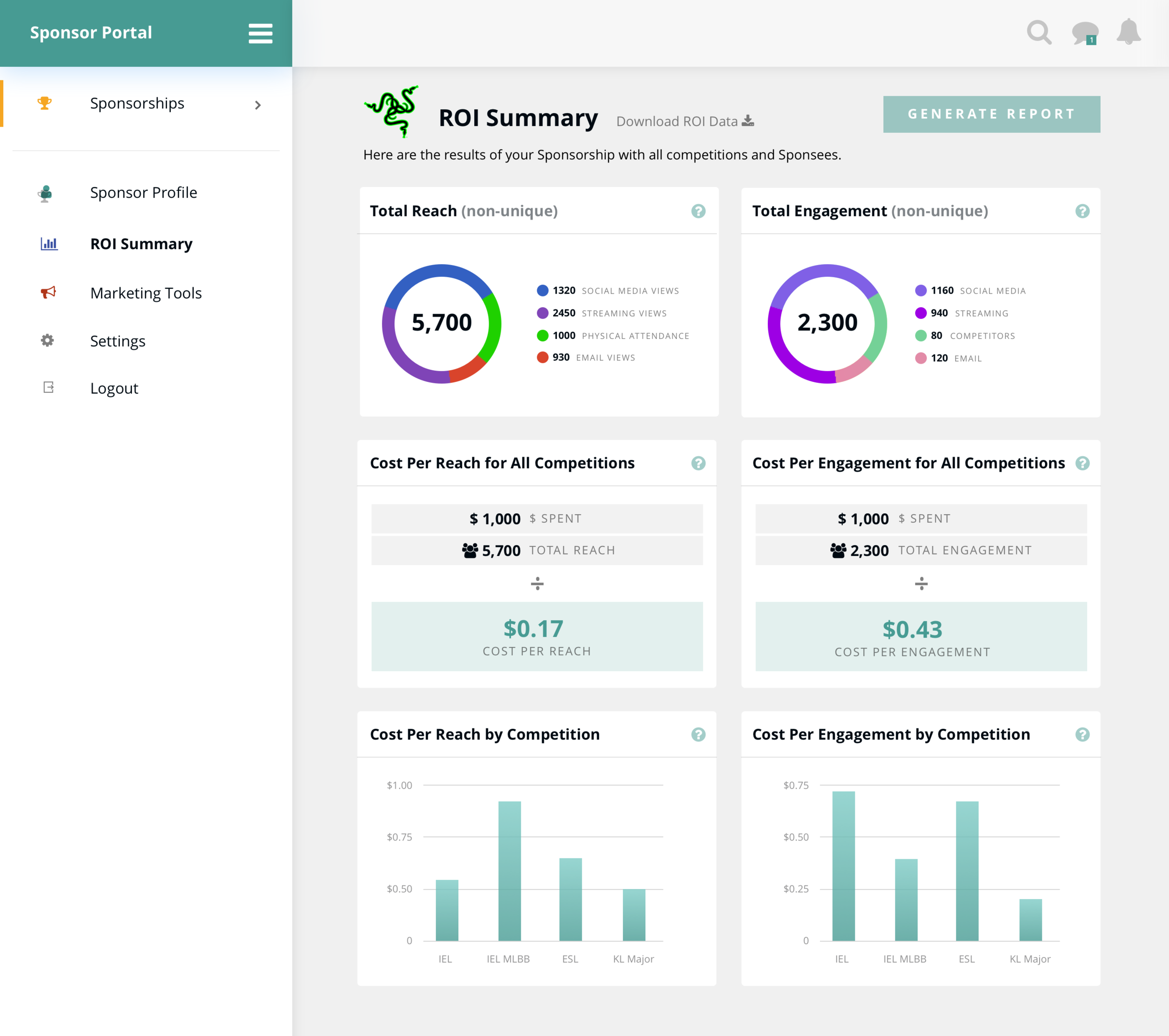Click Streaming Views purple legend dot

[x=542, y=313]
